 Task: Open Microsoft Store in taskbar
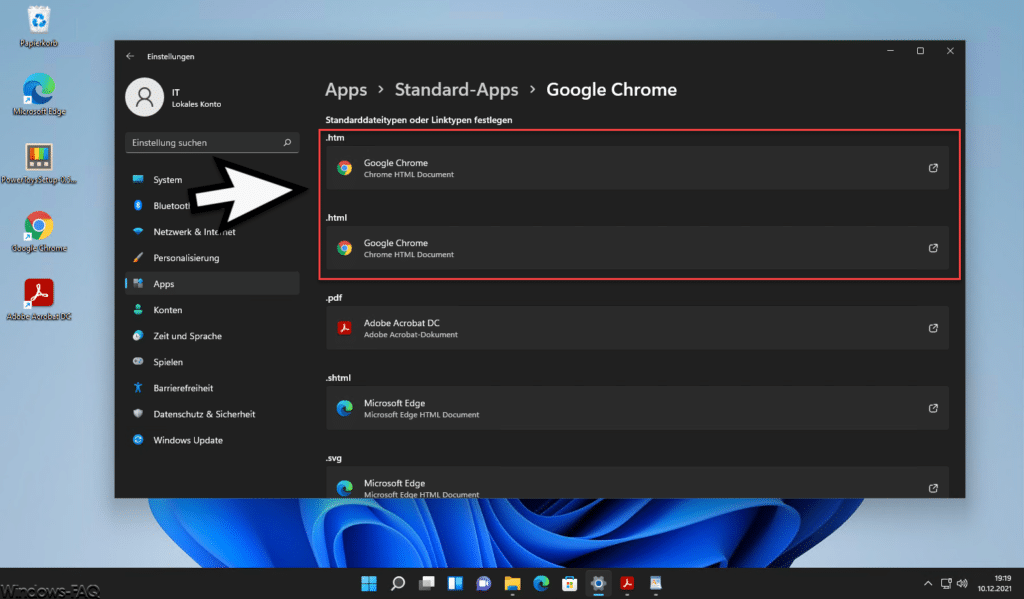(569, 583)
